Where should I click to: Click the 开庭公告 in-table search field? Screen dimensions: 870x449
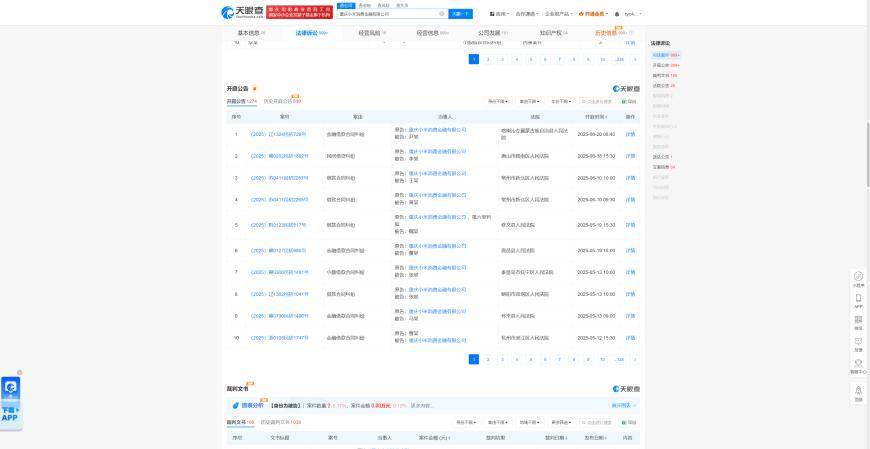pyautogui.click(x=598, y=102)
